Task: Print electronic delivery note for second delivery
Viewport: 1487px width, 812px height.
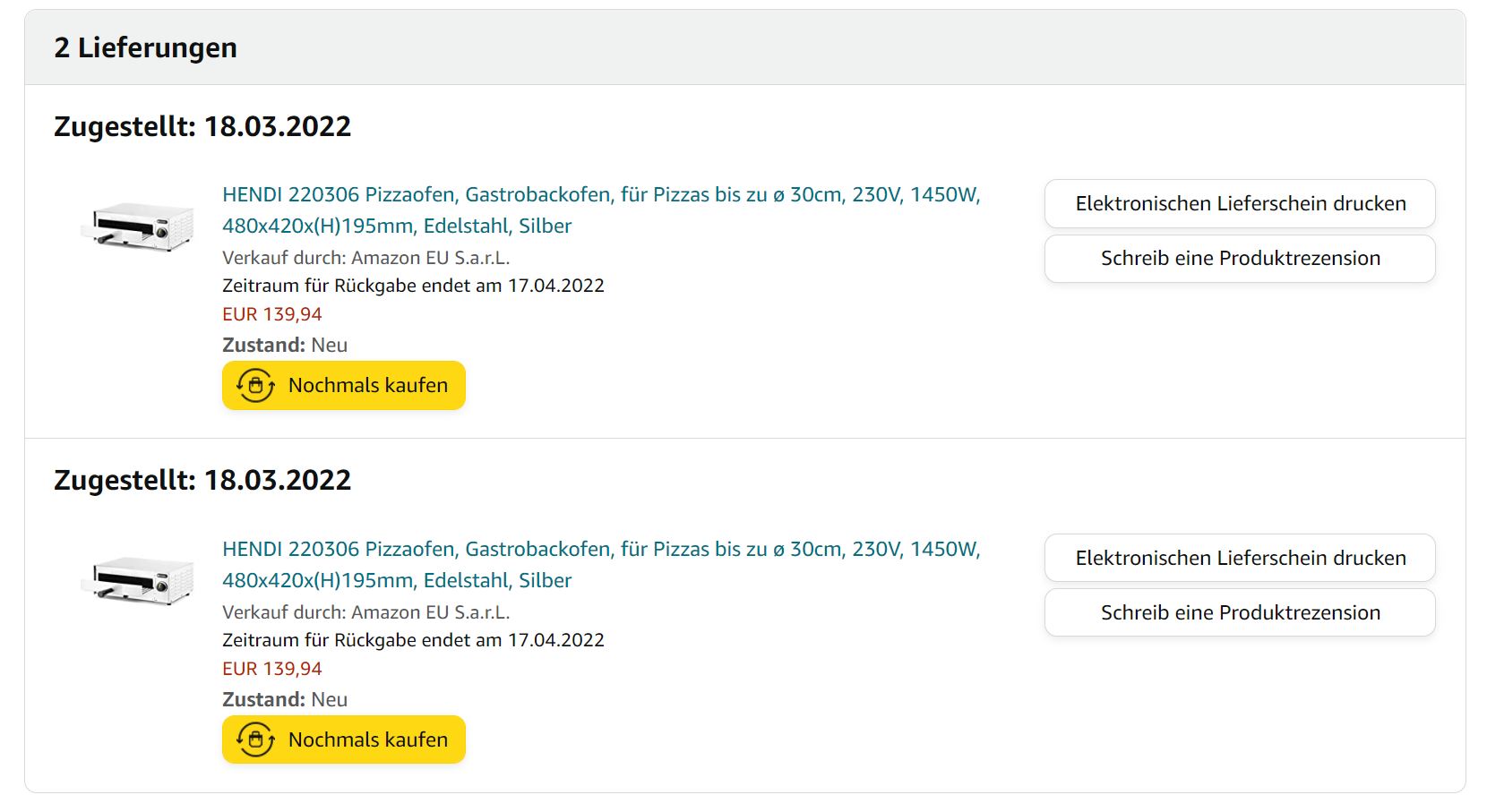Action: tap(1240, 559)
